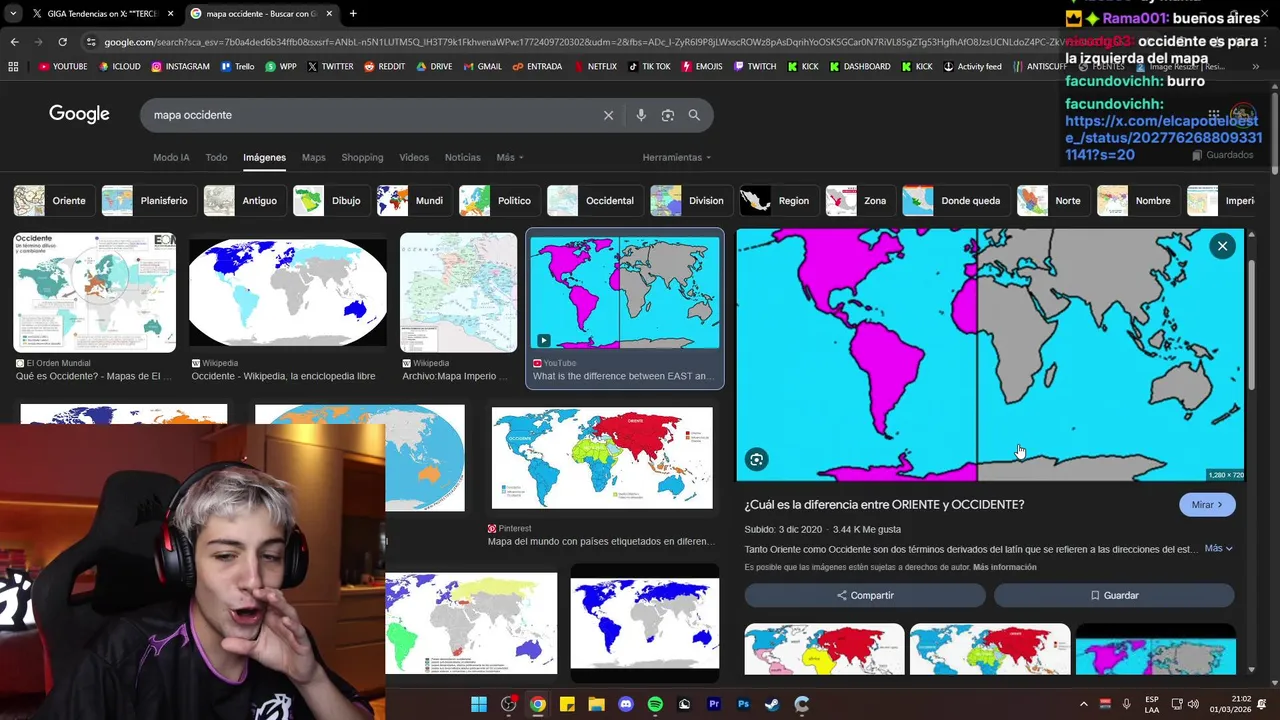Switch to the Shopping tab
Image resolution: width=1280 pixels, height=720 pixels.
click(362, 157)
